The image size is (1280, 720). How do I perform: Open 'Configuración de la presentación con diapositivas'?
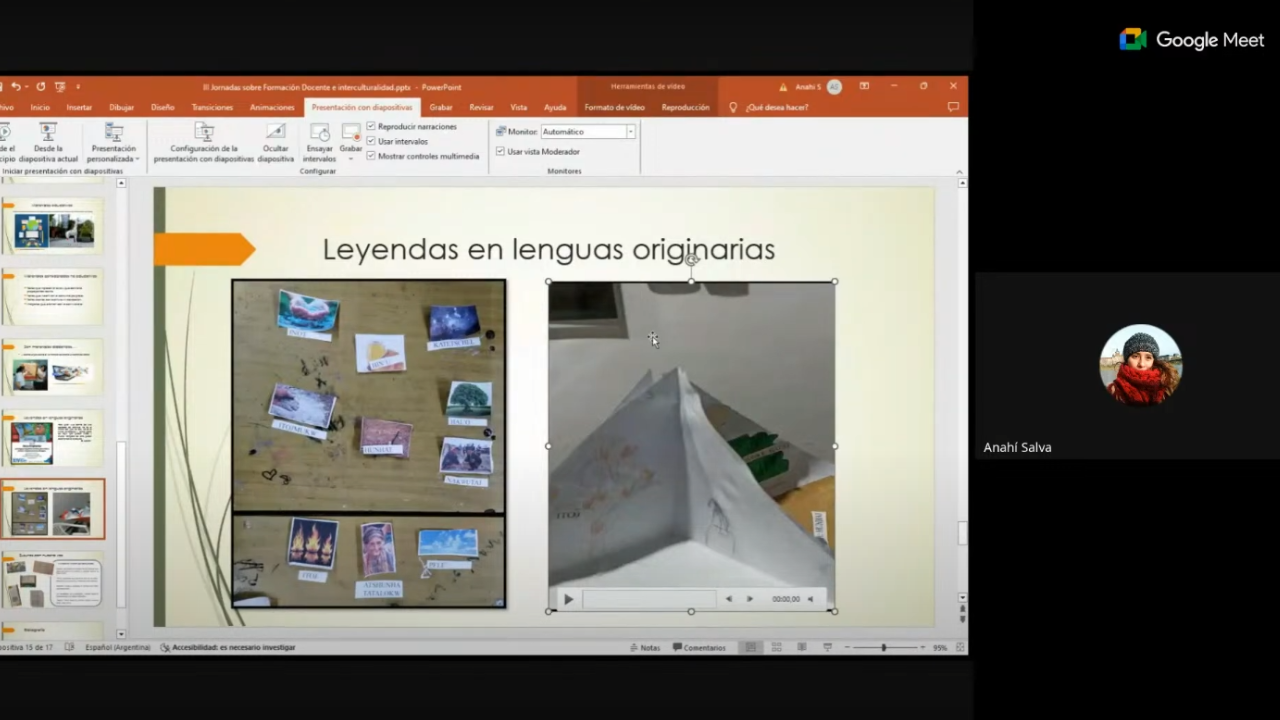[x=204, y=133]
